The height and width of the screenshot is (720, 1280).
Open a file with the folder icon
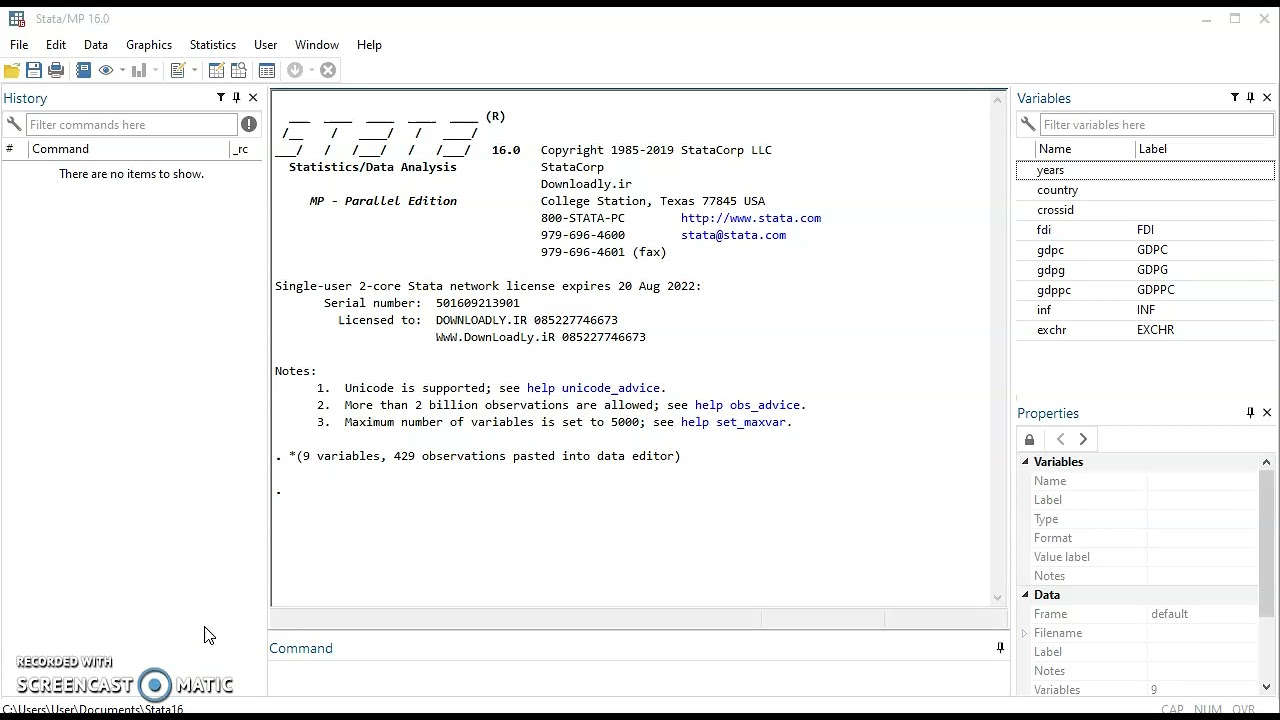tap(12, 70)
